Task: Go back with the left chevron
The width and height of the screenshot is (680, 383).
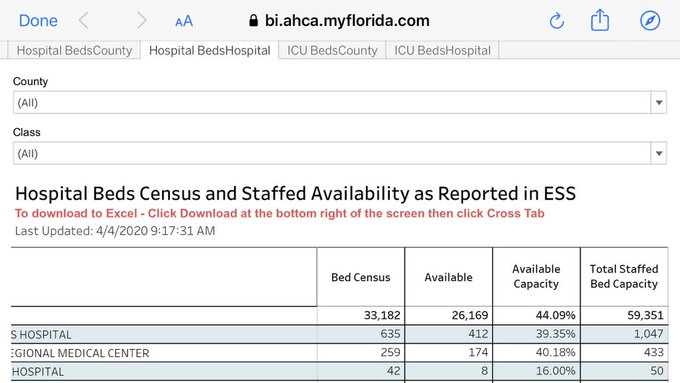Action: tap(84, 20)
